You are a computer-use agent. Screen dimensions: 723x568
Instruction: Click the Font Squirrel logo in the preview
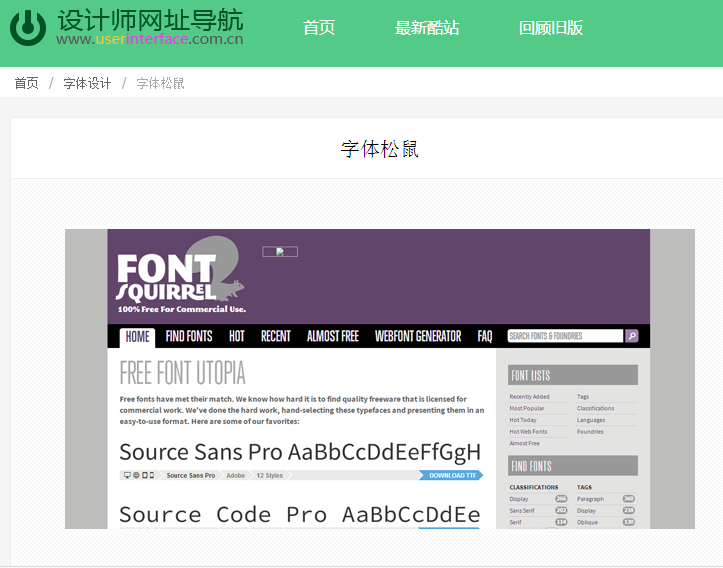[181, 275]
